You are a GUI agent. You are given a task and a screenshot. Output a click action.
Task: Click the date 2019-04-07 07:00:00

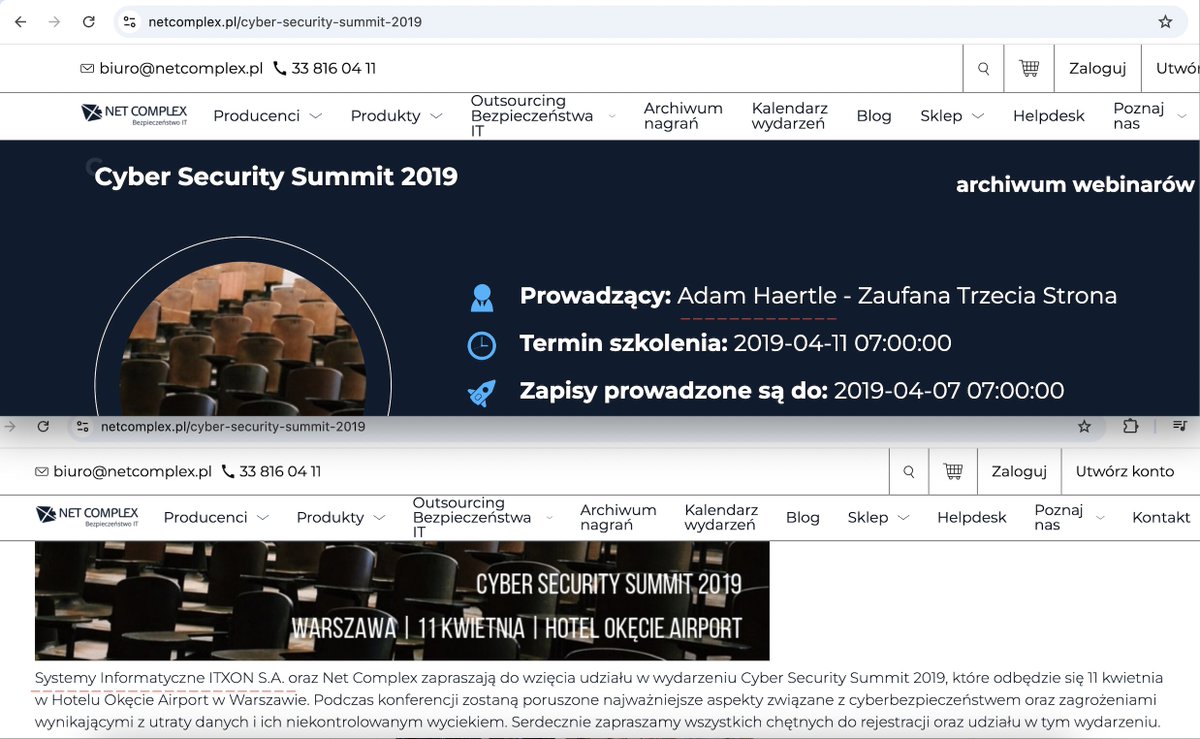pyautogui.click(x=949, y=391)
